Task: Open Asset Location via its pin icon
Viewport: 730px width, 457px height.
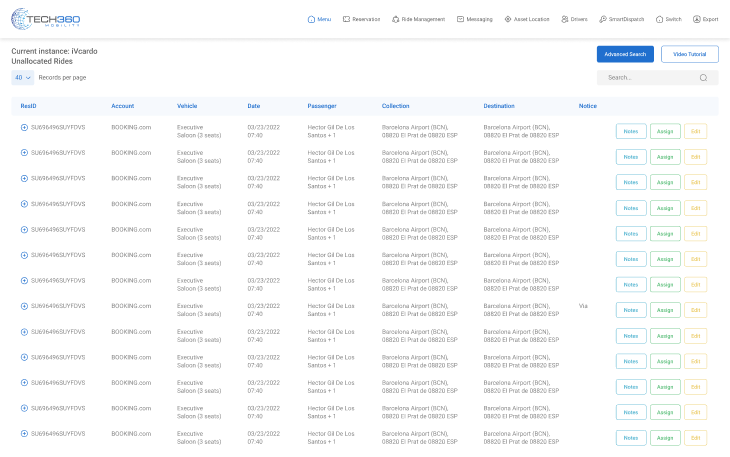Action: coord(508,19)
